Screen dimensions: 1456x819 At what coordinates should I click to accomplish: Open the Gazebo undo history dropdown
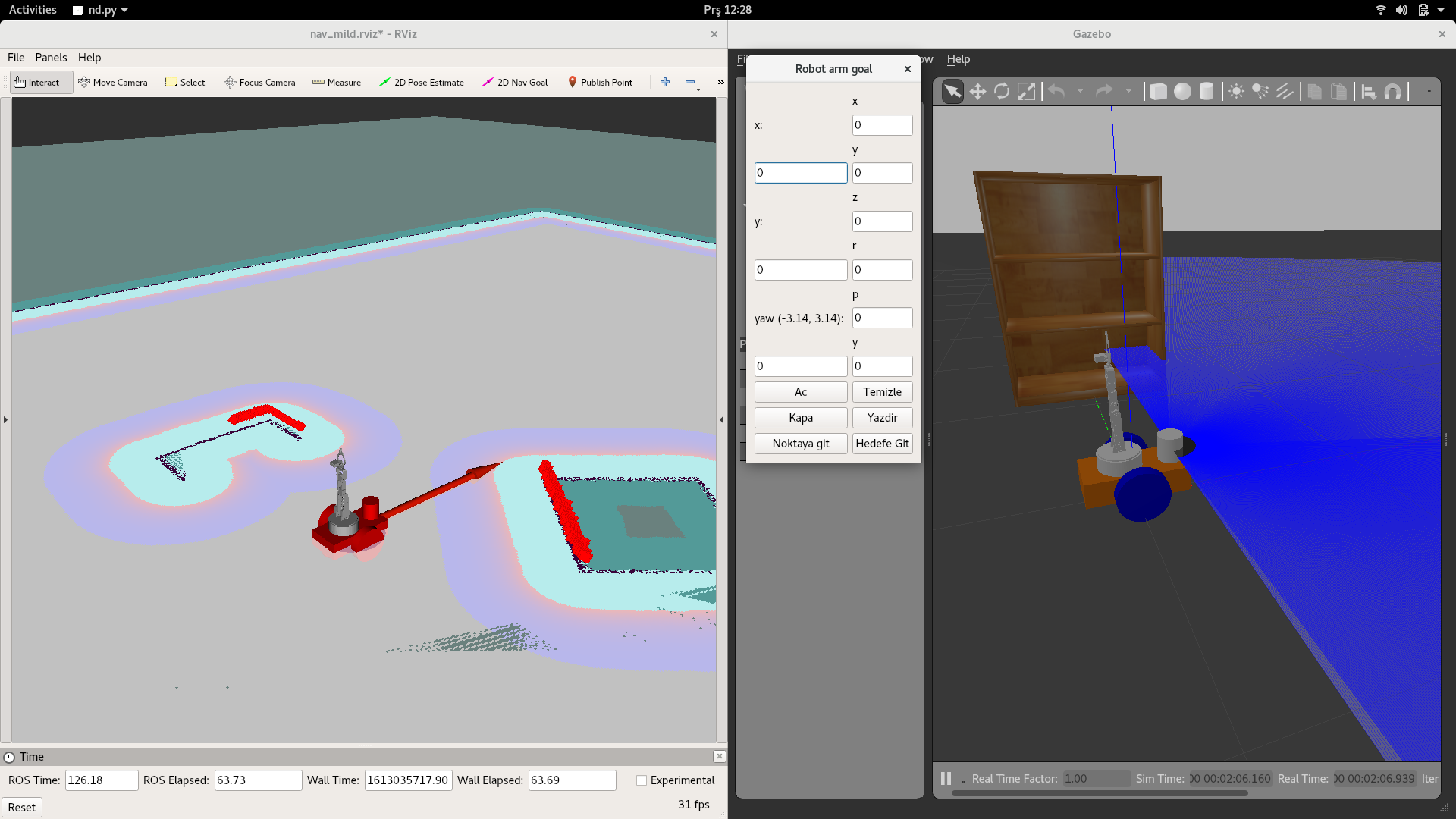pos(1080,92)
